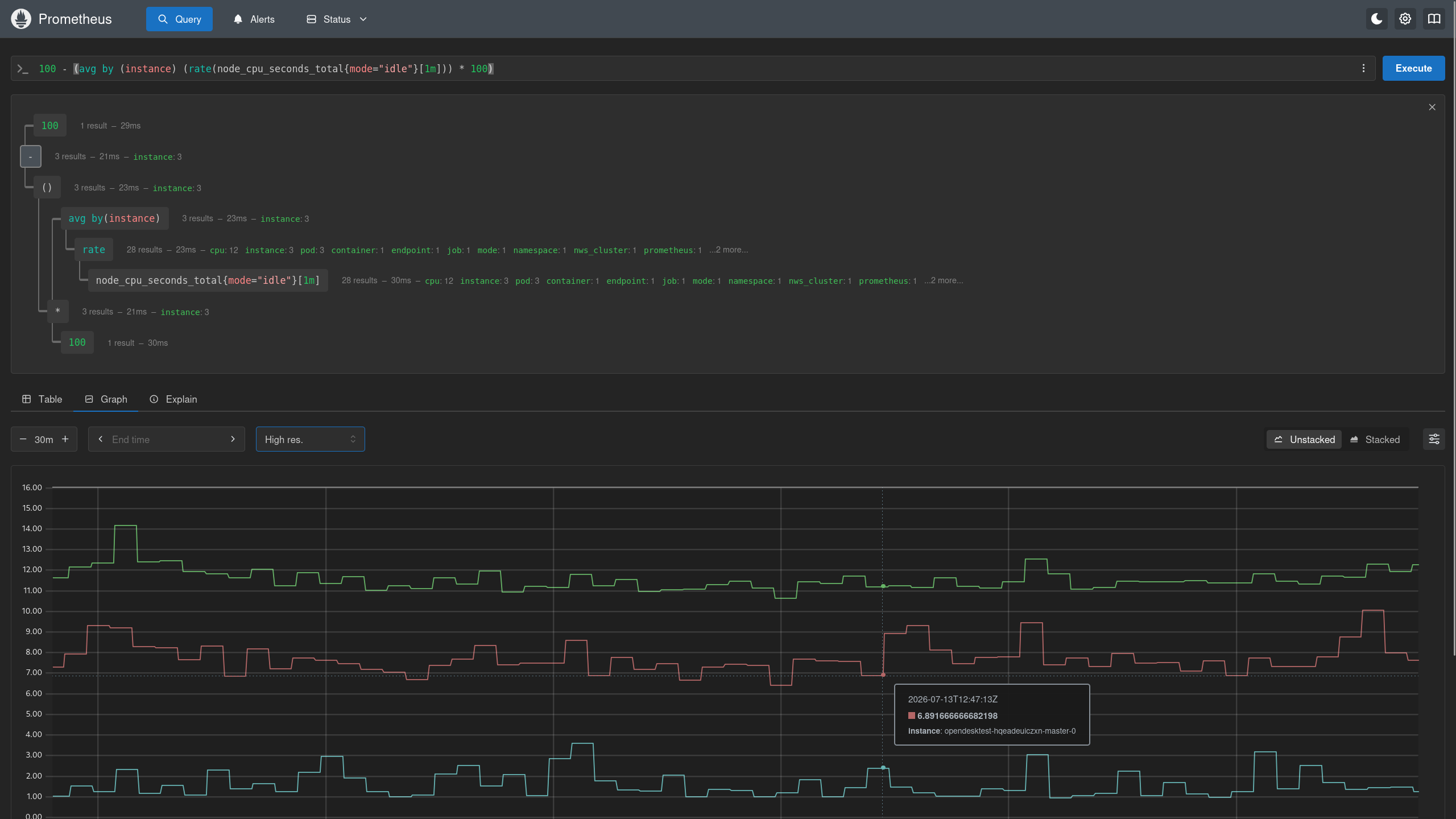Focus the PromQL expression input
Image resolution: width=1456 pixels, height=819 pixels.
coord(694,68)
